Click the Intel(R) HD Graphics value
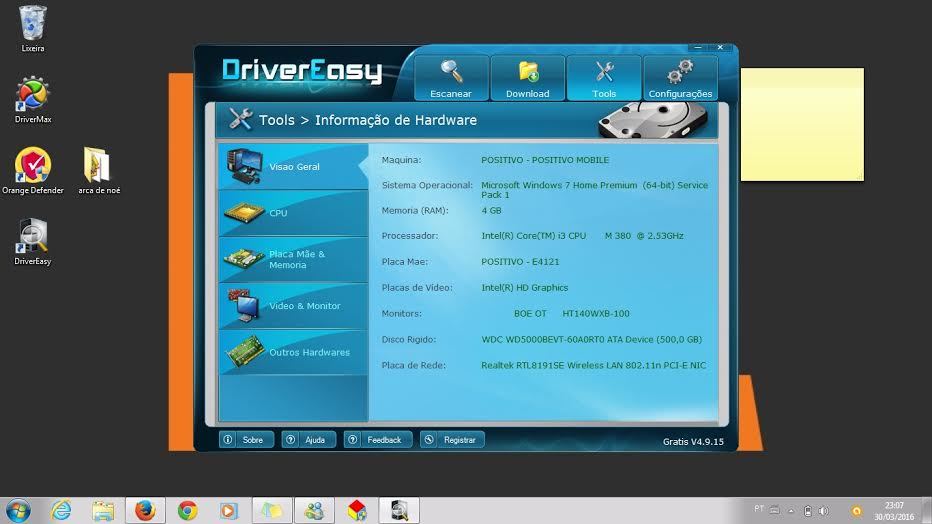This screenshot has height=524, width=932. (524, 288)
